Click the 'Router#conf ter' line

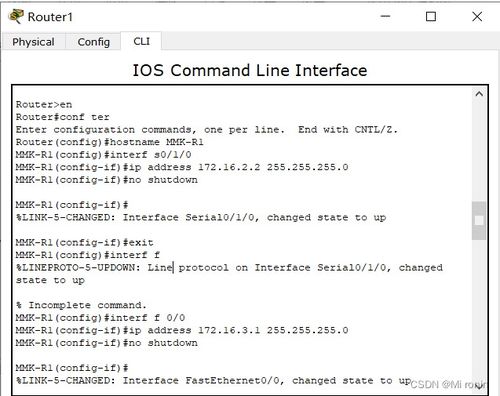pyautogui.click(x=63, y=117)
